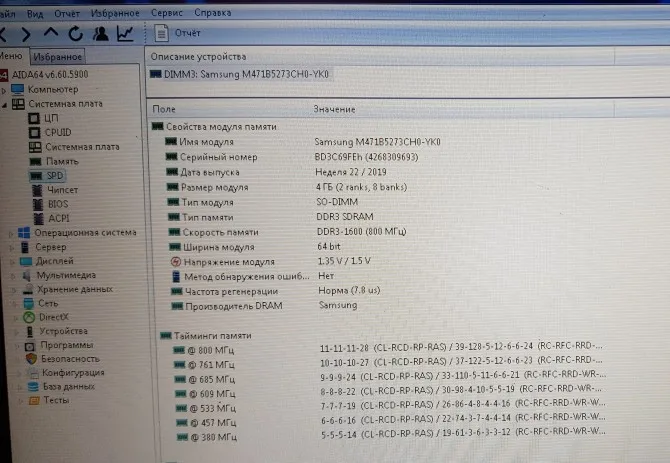Click the Поле column header
The height and width of the screenshot is (463, 670).
click(x=164, y=110)
